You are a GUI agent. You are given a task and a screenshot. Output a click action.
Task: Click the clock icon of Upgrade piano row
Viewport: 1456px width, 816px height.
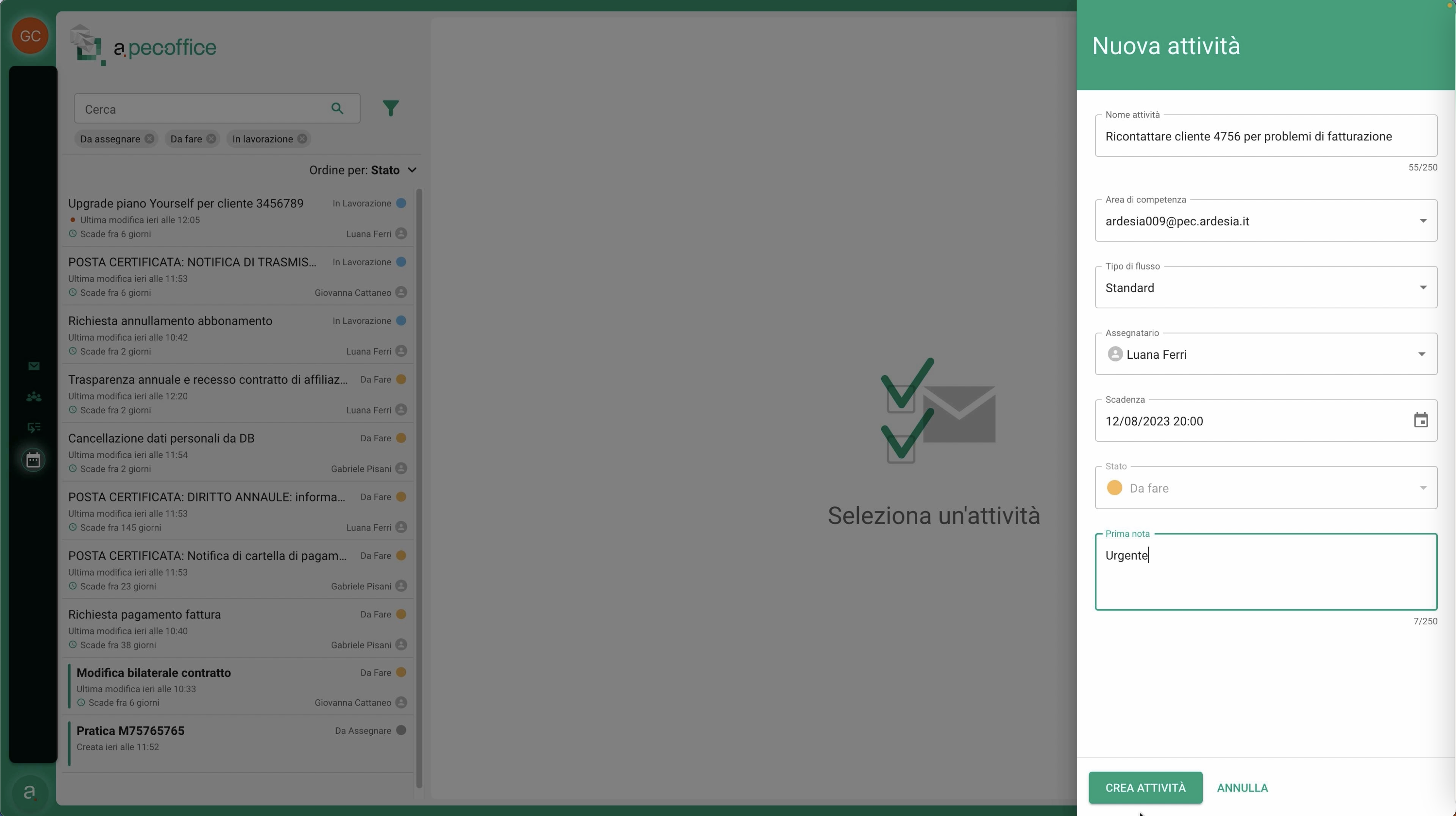[73, 233]
